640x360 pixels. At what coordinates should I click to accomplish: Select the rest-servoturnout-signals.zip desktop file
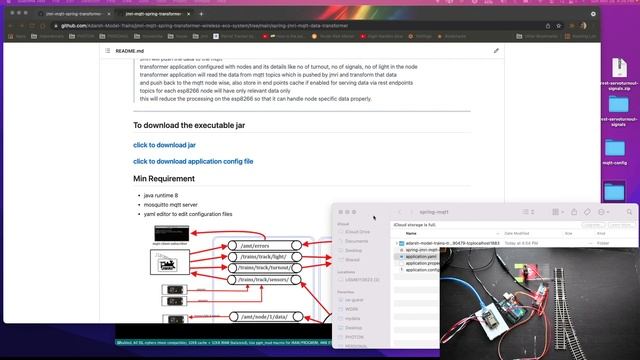tap(619, 74)
